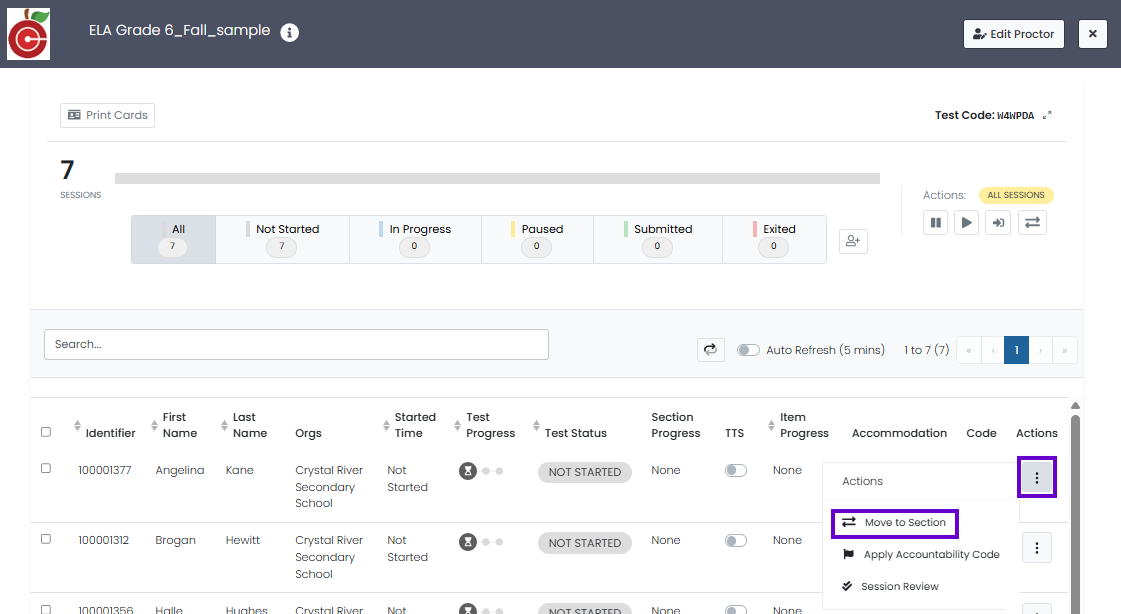
Task: Click the three-dot actions menu for Angelina Kane
Action: point(1037,477)
